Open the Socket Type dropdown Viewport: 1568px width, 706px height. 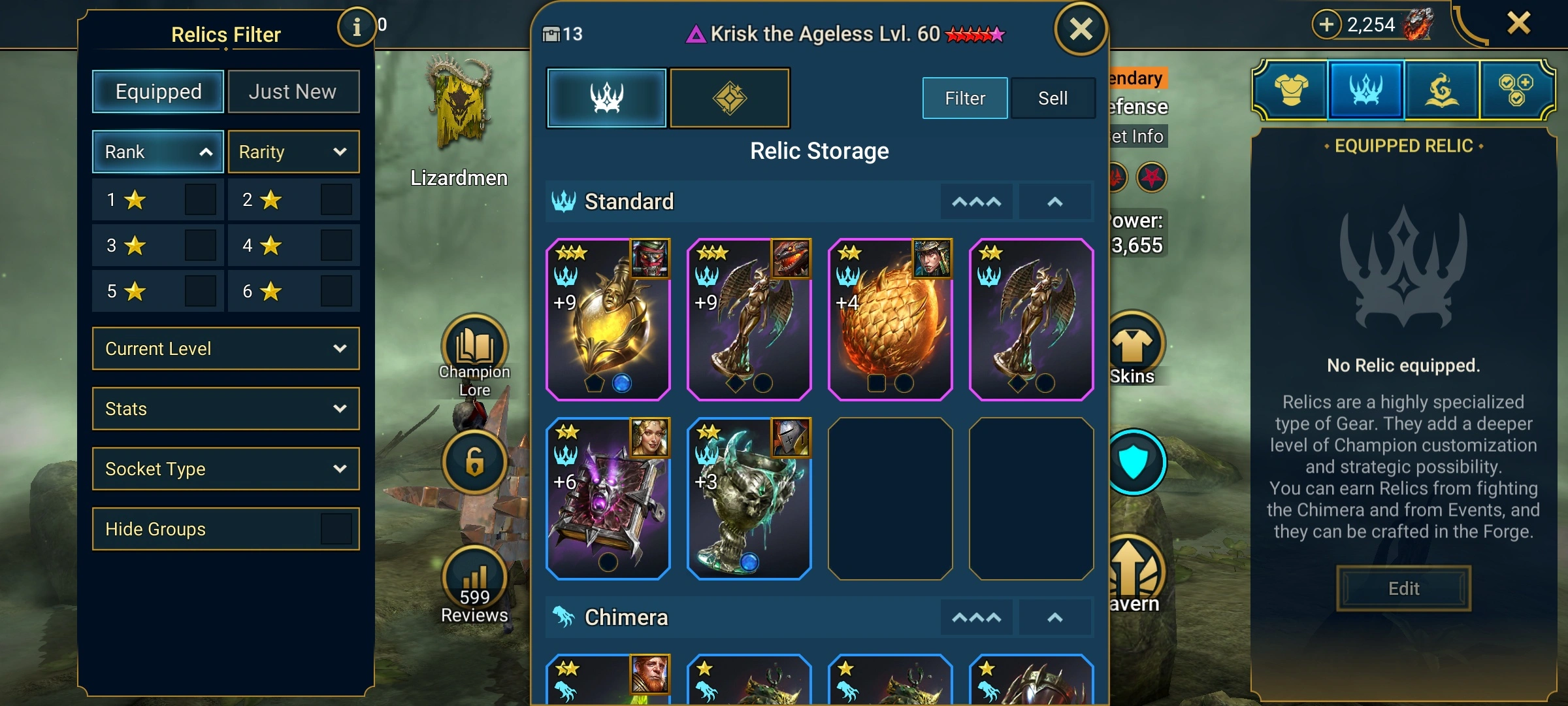(x=226, y=469)
